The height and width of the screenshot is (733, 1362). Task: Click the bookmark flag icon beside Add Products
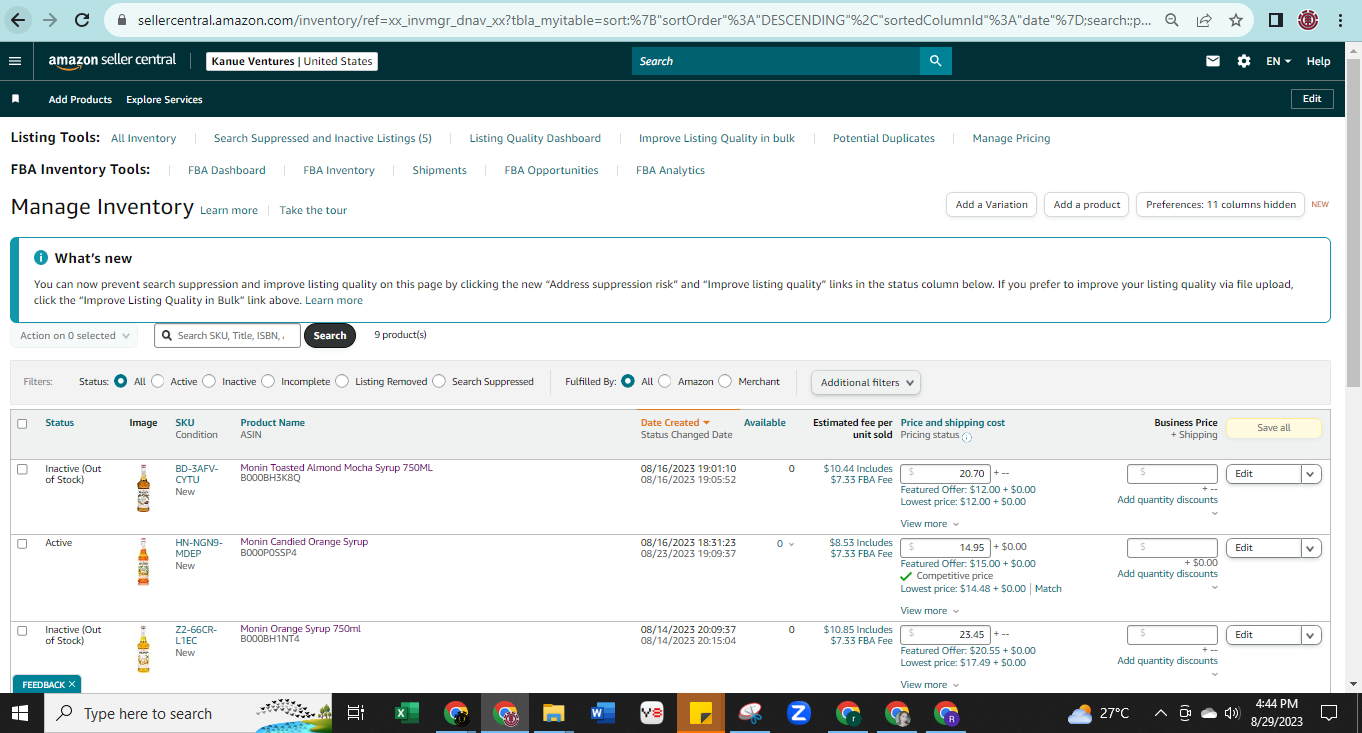(15, 99)
